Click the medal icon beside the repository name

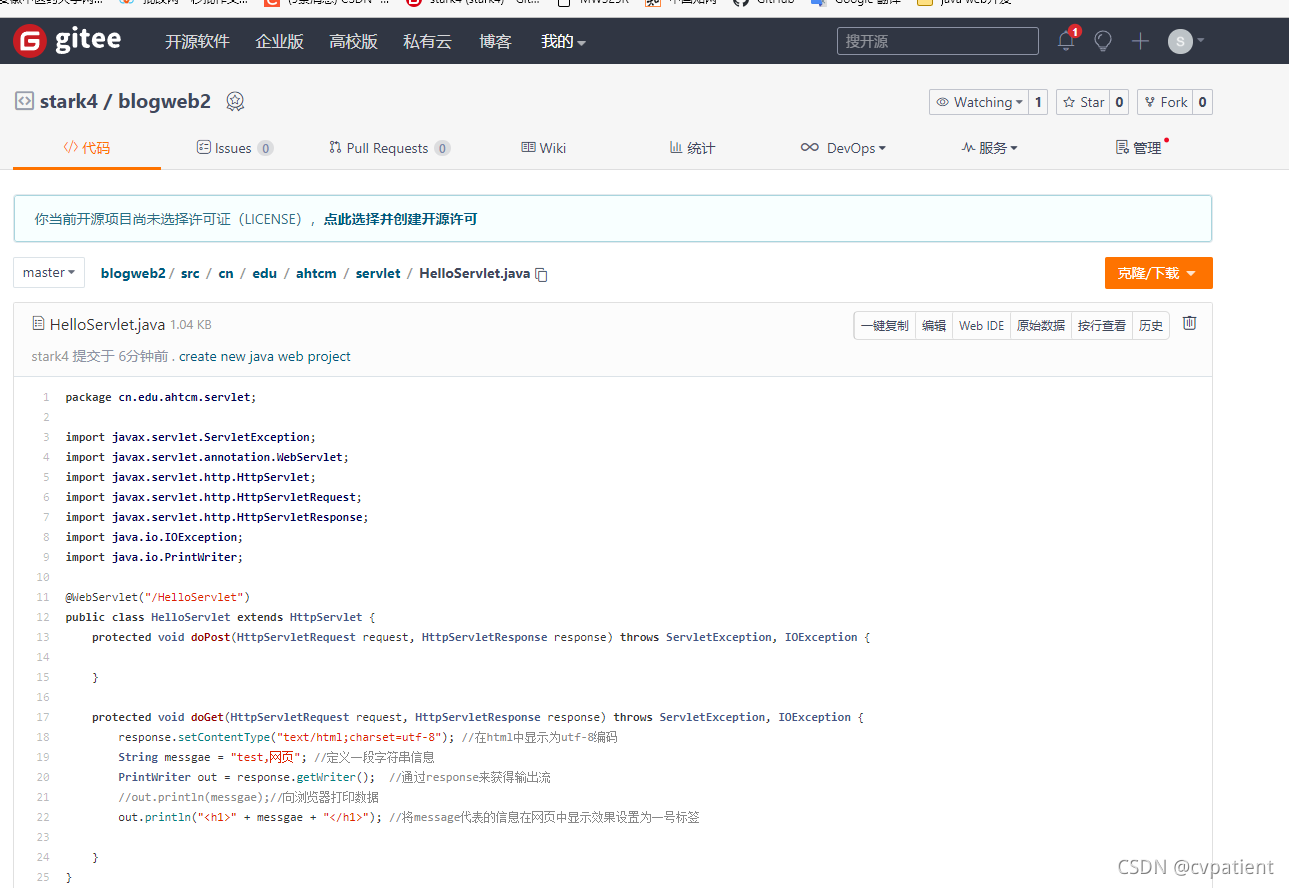[234, 100]
